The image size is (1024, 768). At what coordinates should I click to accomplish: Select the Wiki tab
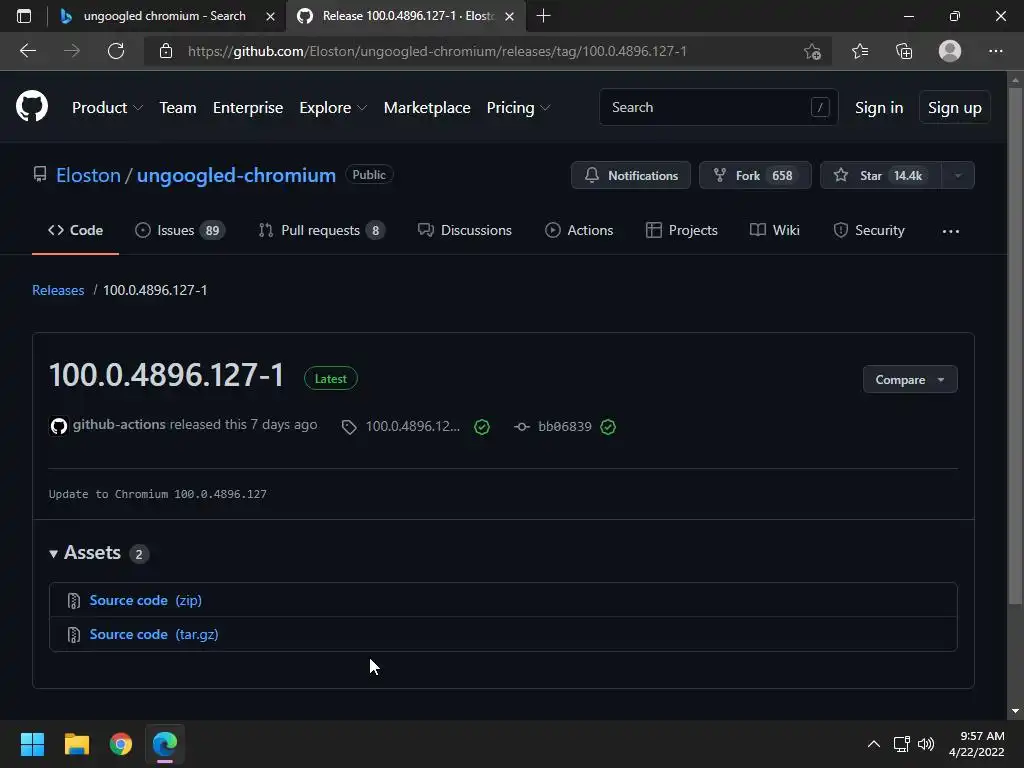coord(775,231)
